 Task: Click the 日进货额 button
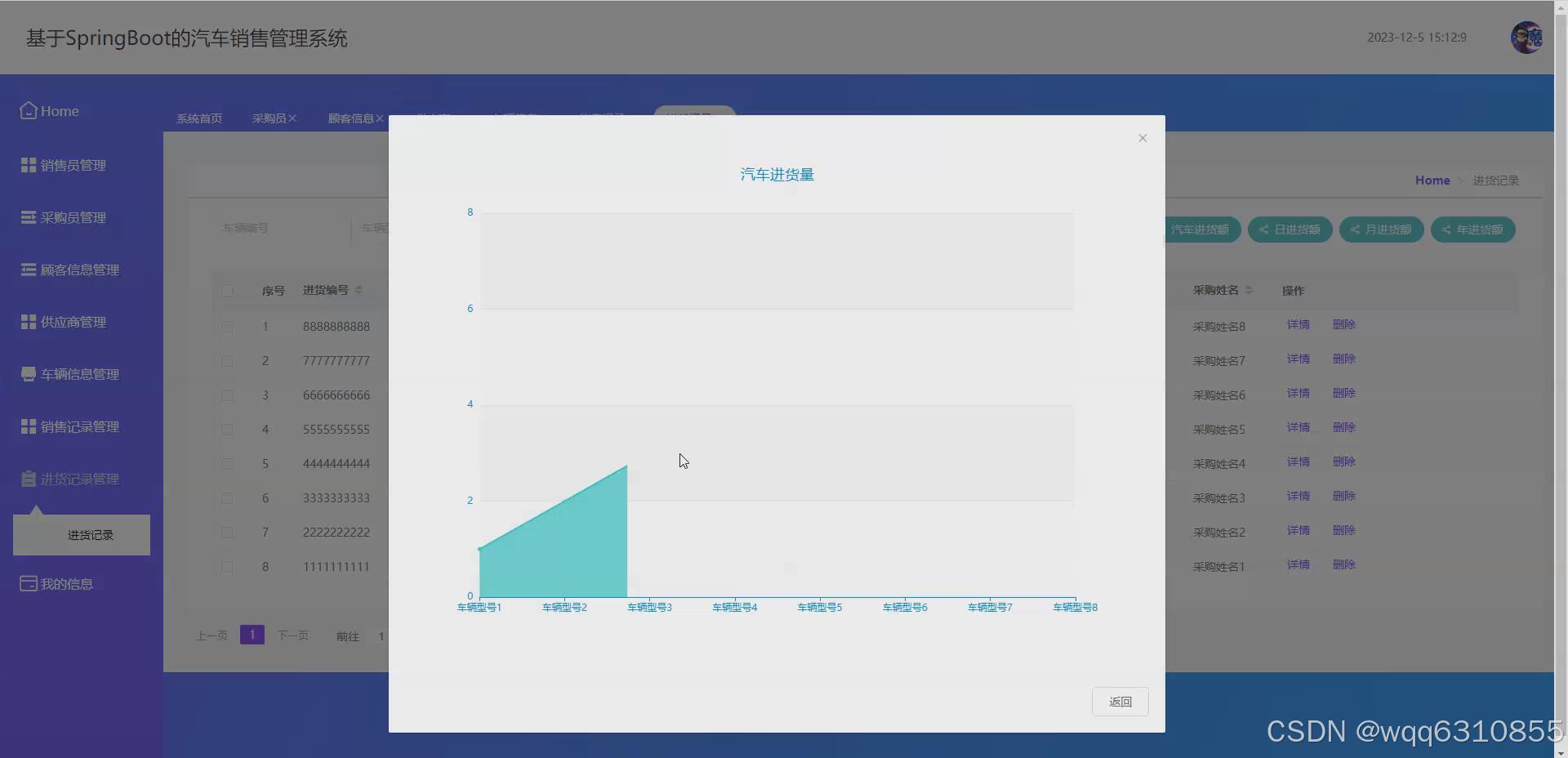click(1290, 230)
